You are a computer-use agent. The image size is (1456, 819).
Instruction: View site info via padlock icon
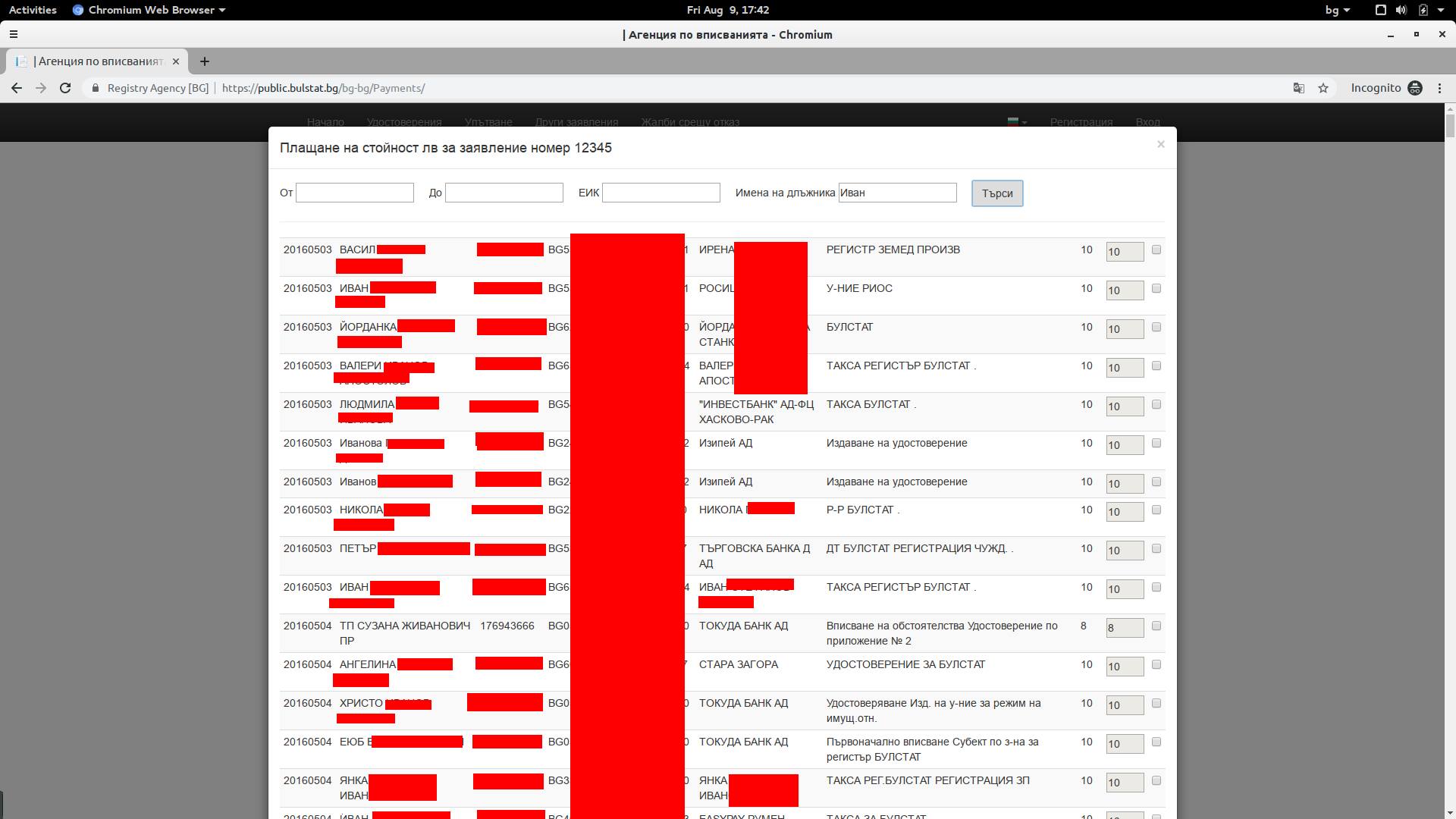click(x=95, y=88)
